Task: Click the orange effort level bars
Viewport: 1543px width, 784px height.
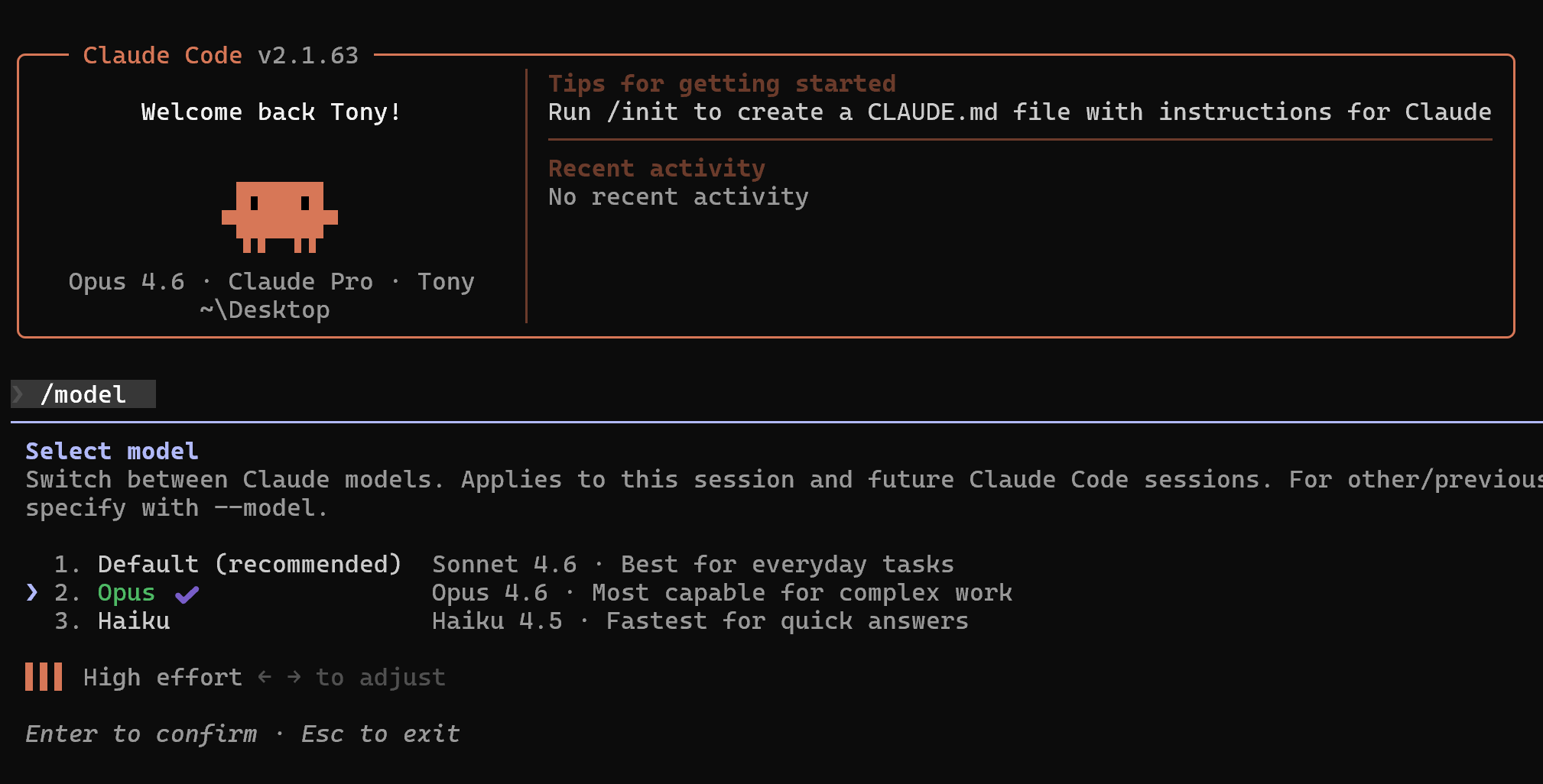Action: pos(44,677)
